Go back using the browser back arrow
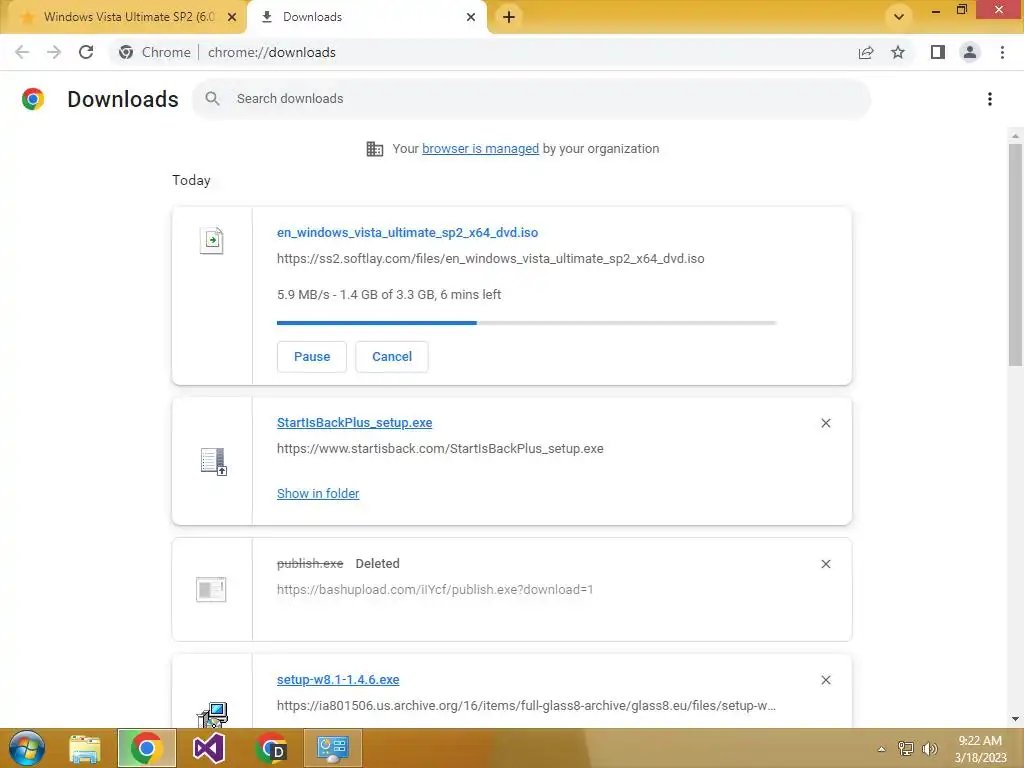 pos(22,52)
